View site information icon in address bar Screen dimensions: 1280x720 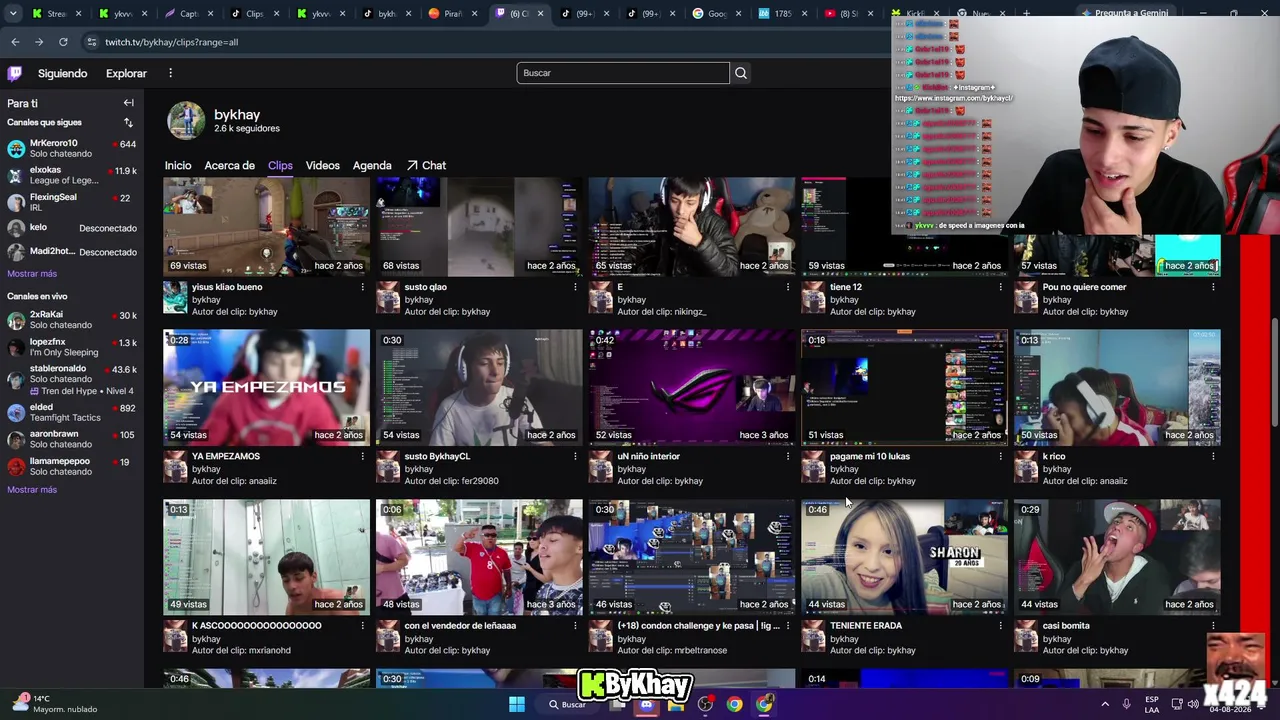(x=92, y=42)
